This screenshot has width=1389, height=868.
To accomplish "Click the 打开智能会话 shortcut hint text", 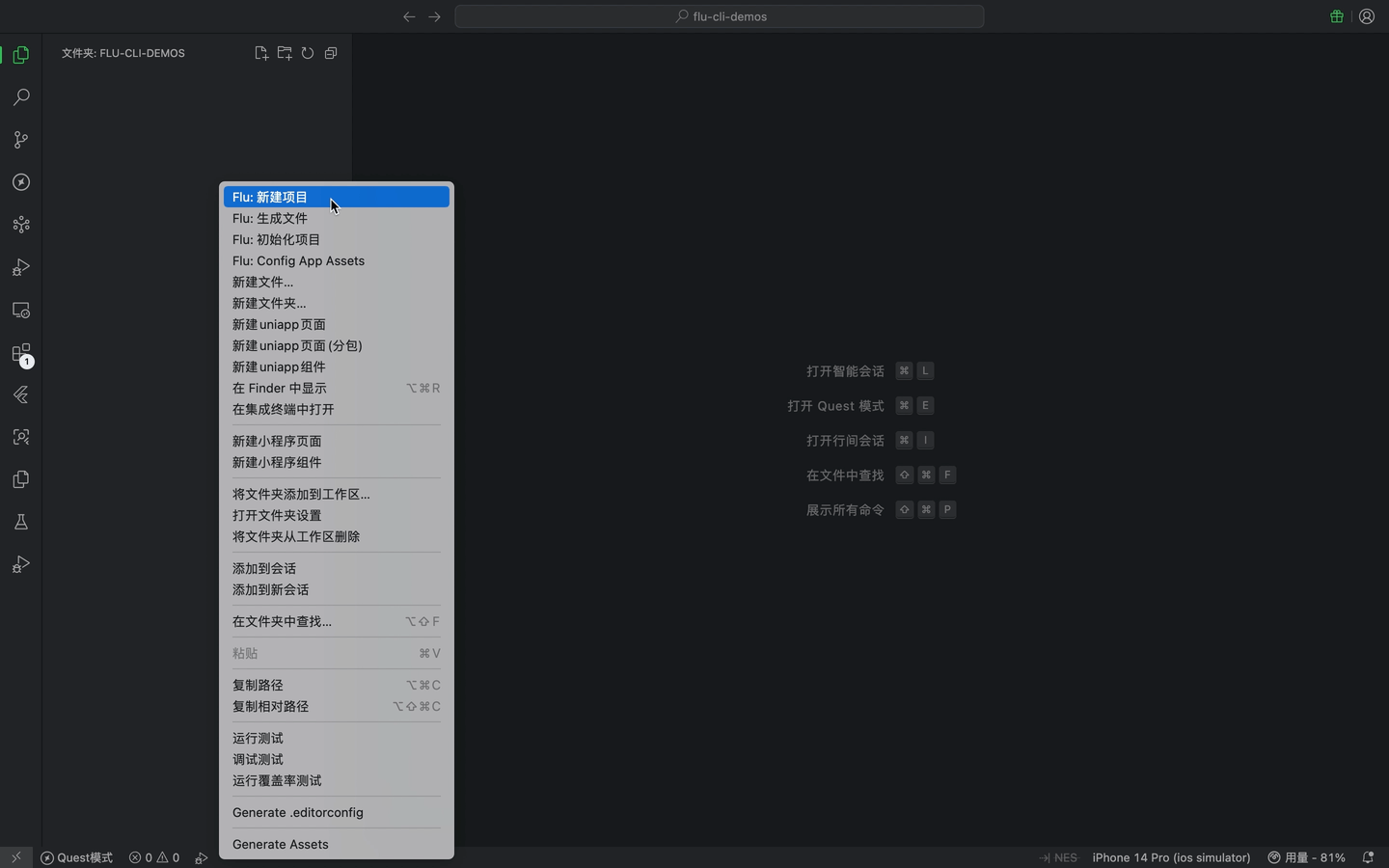I will click(845, 370).
